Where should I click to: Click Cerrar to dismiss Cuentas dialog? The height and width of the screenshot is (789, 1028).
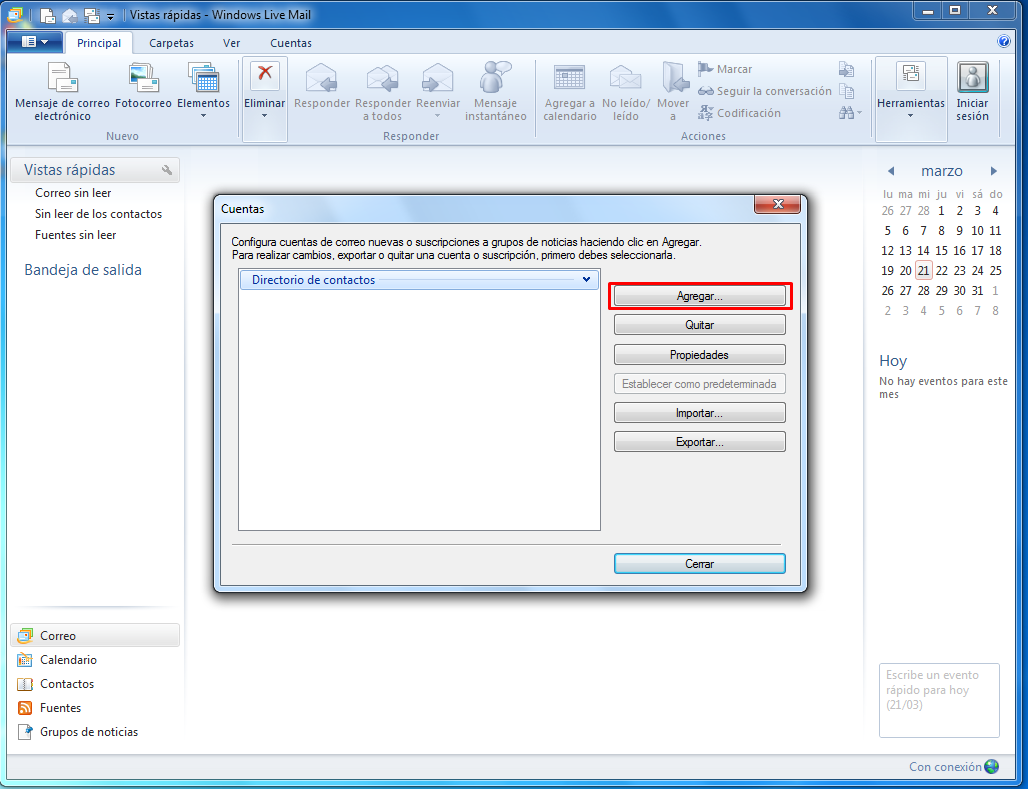(x=700, y=564)
